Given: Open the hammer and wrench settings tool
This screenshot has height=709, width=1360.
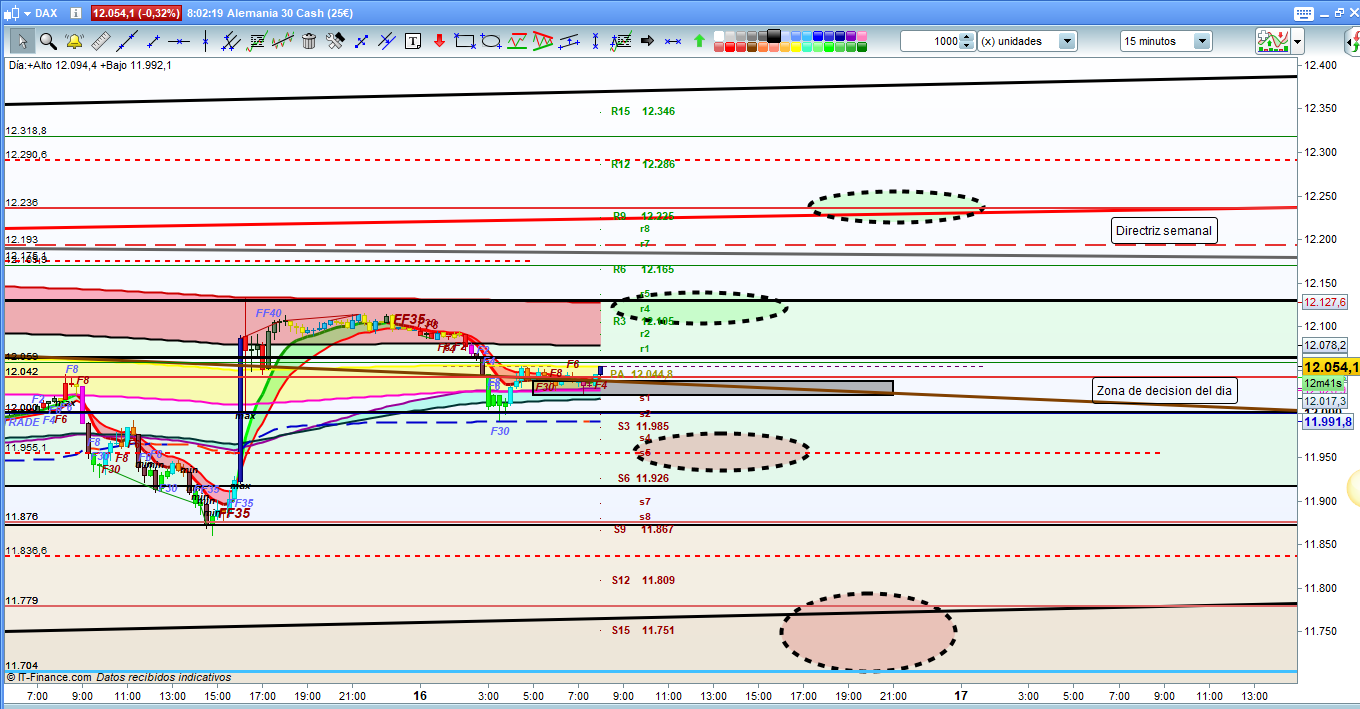Looking at the screenshot, I should click(335, 41).
